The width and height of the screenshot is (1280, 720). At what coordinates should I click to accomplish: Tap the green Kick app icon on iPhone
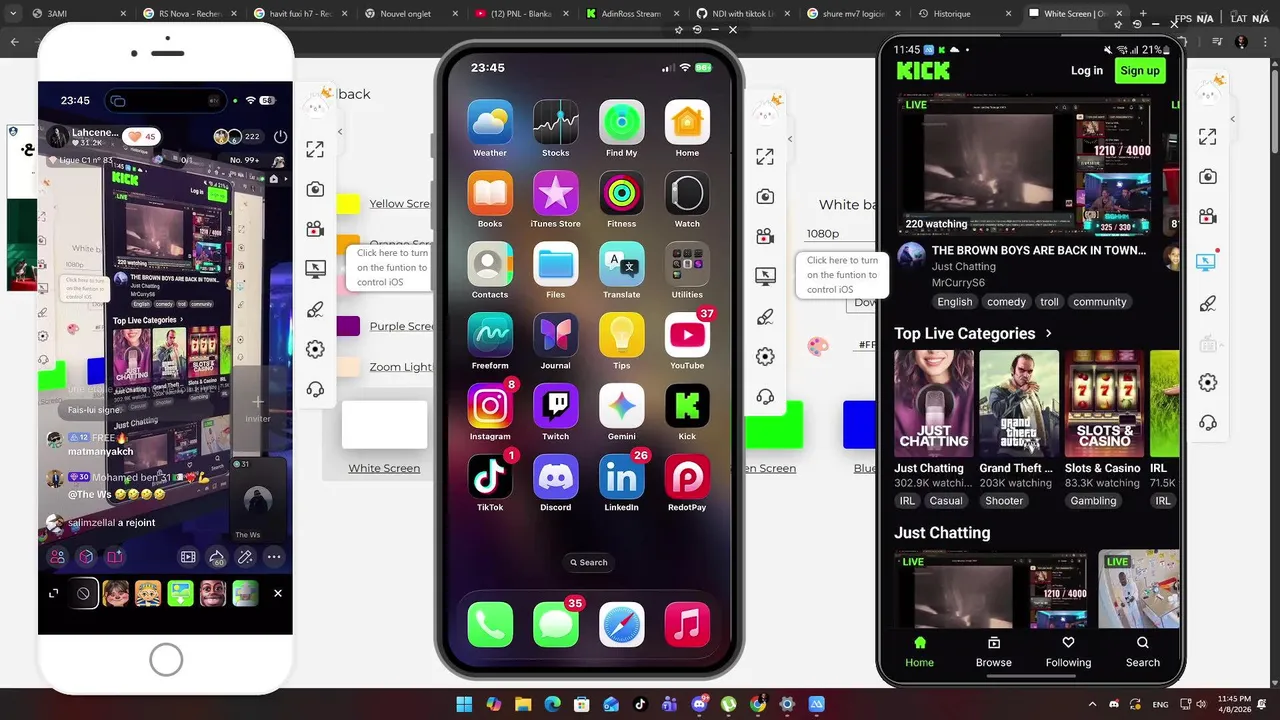pyautogui.click(x=688, y=406)
